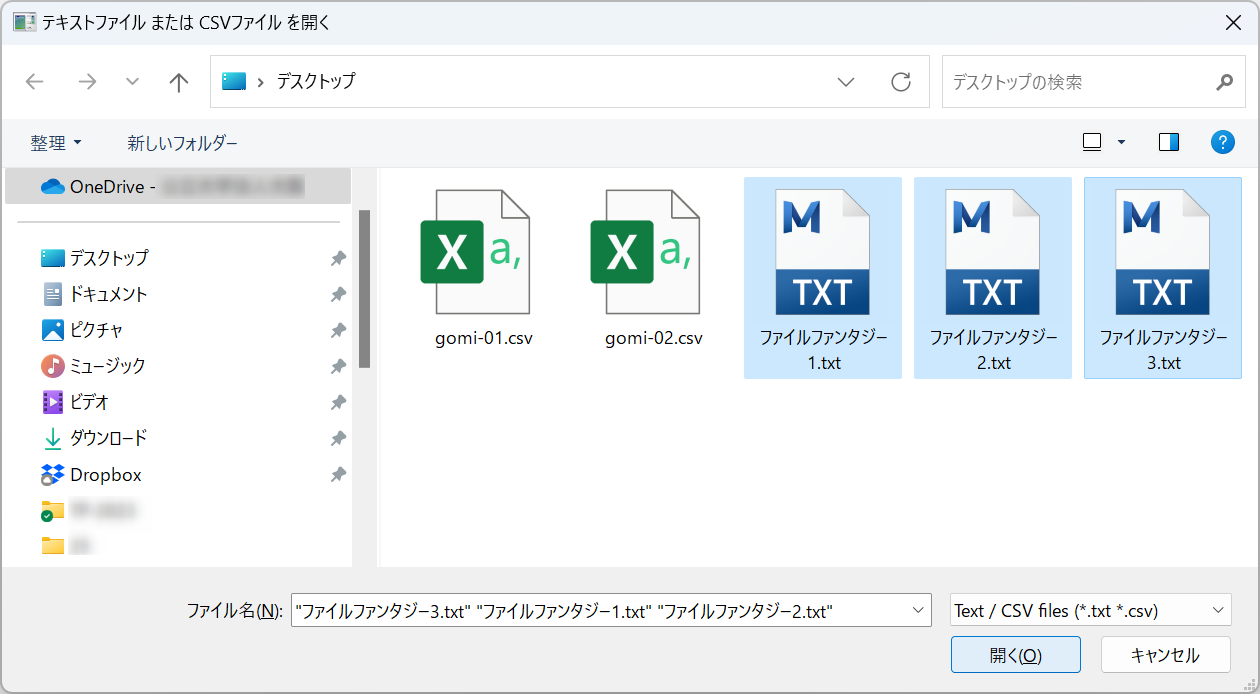The image size is (1260, 694).
Task: Click the Up one level arrow
Action: pyautogui.click(x=179, y=82)
